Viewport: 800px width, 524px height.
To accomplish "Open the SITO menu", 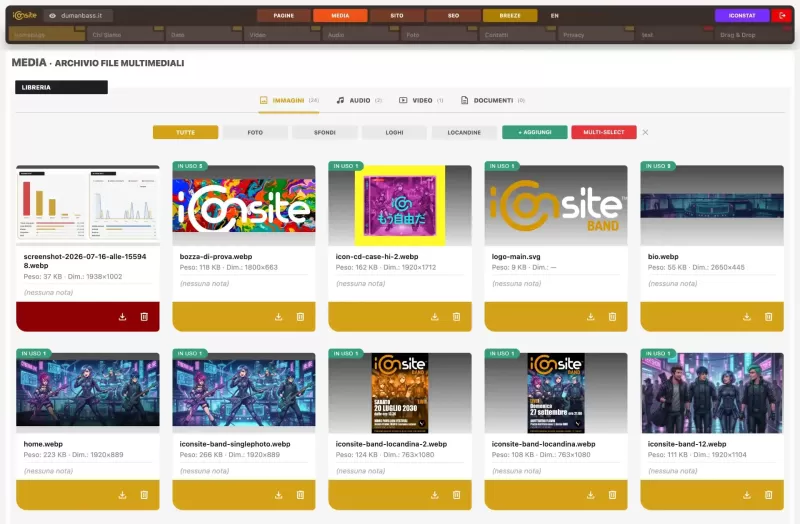I will 397,16.
